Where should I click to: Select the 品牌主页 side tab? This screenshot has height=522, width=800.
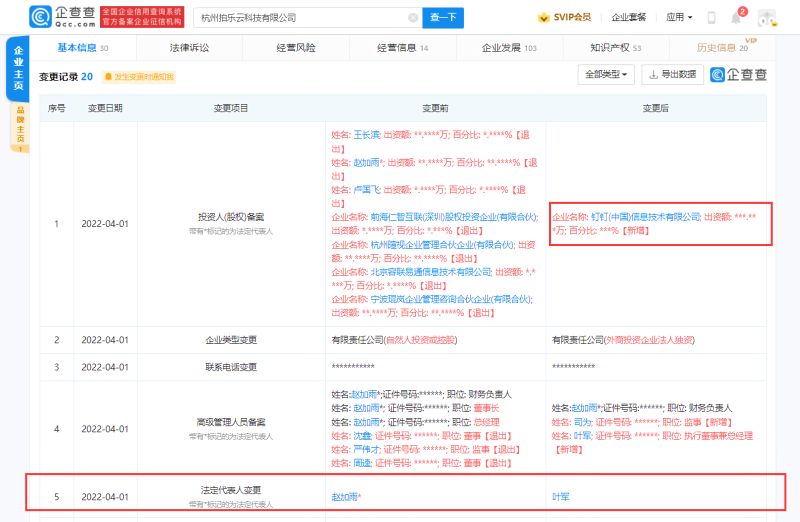[x=20, y=128]
